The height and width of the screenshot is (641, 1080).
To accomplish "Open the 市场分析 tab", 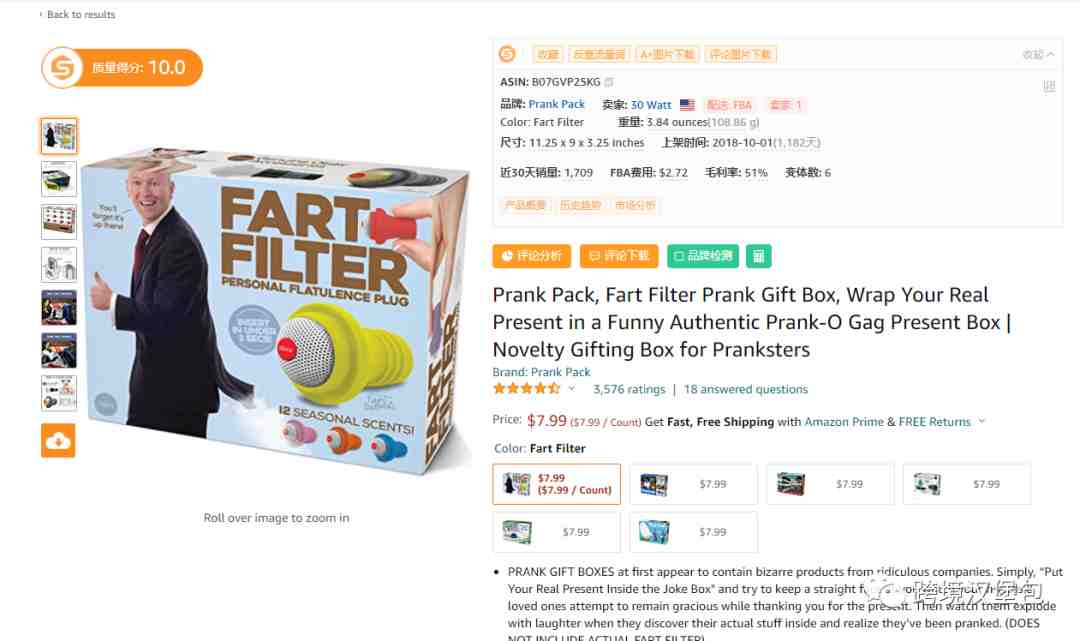I will [x=635, y=205].
